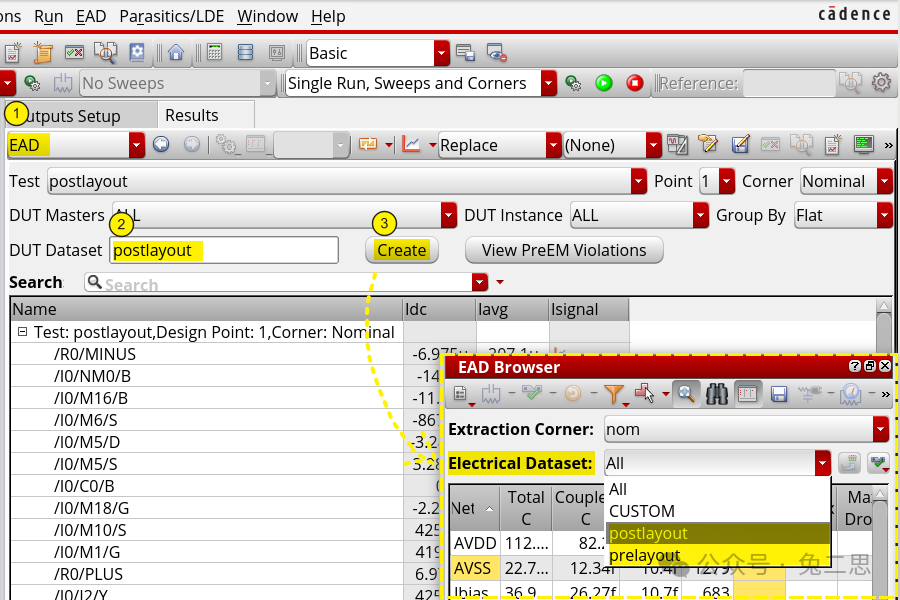Collapse the Test: postlayout tree node

[21, 332]
